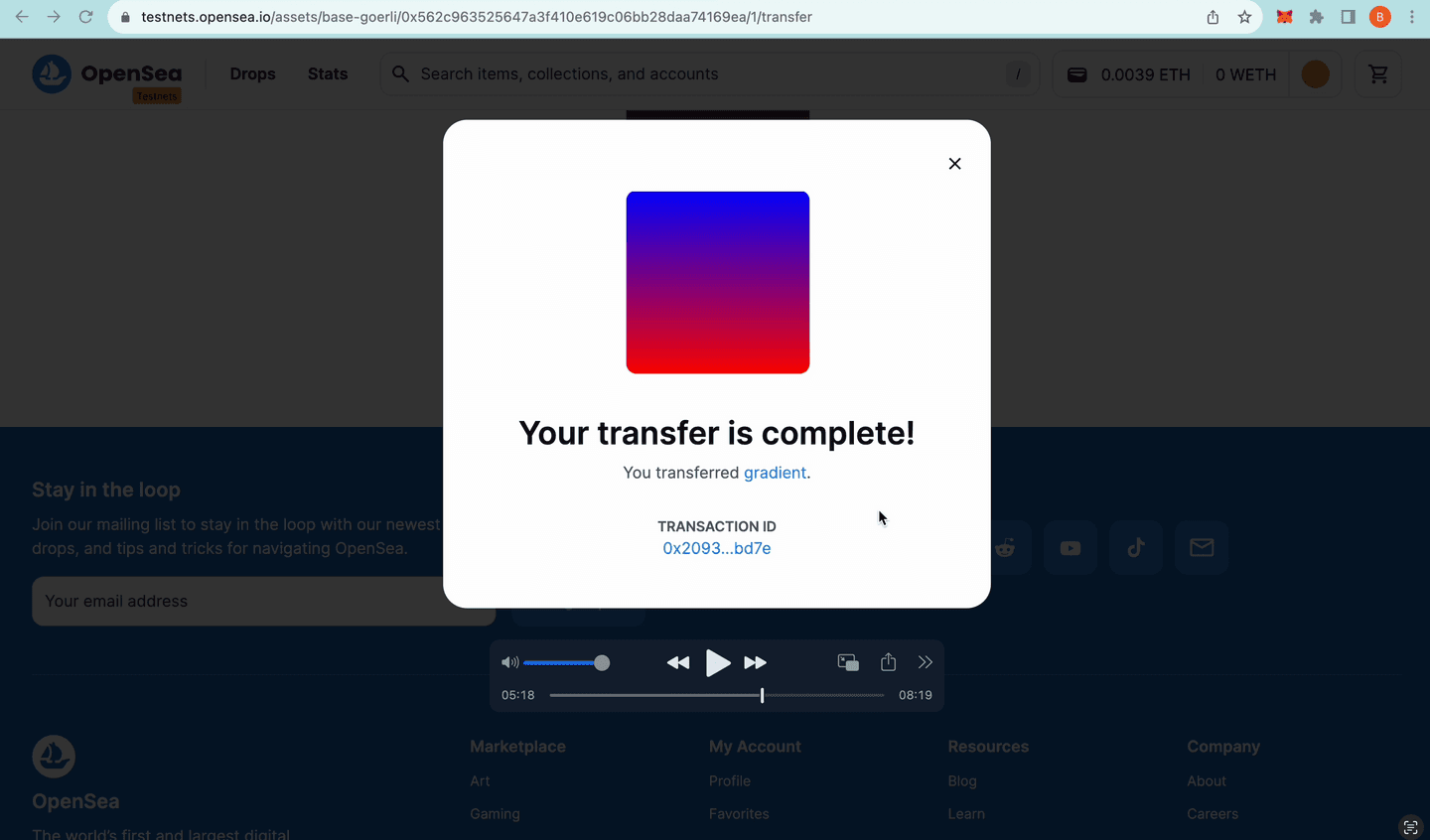Open the OpenSea YouTube link
Screen dimensions: 1430x840
click(1071, 547)
